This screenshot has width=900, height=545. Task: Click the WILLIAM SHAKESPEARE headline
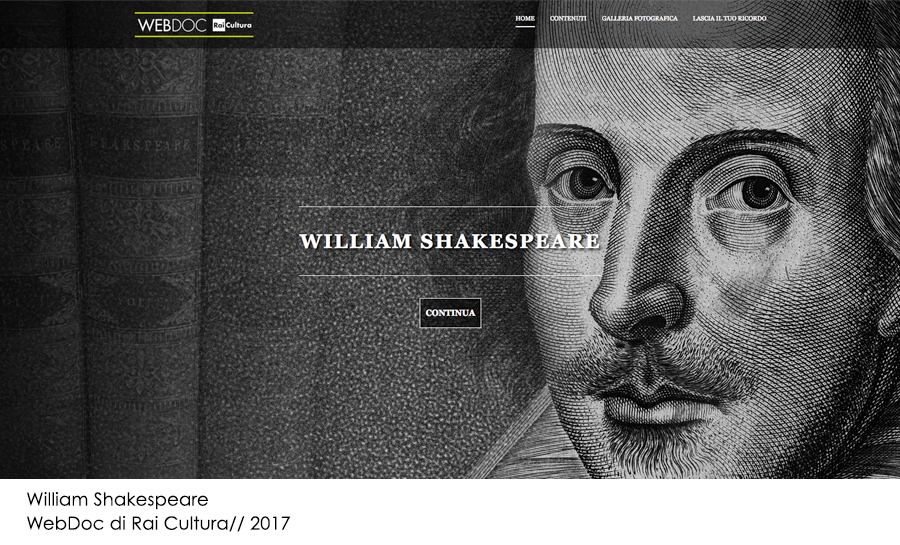449,241
